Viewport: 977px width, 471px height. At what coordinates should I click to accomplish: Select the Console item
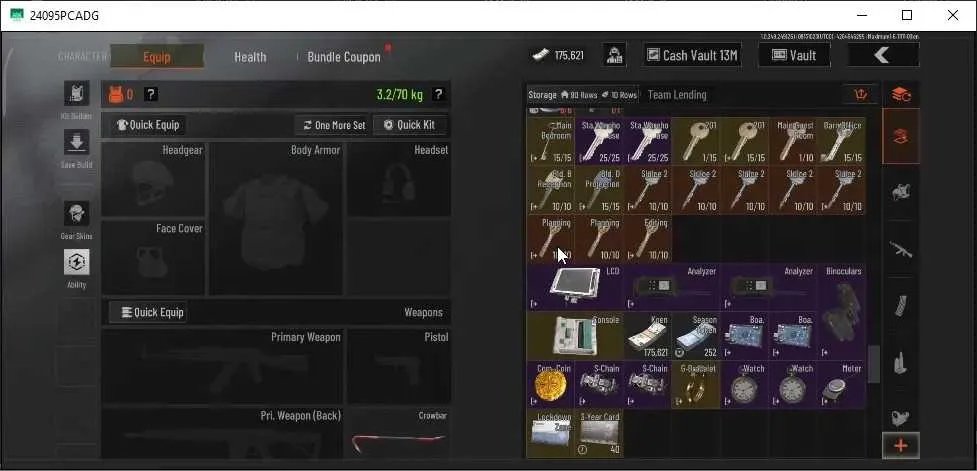tap(574, 335)
